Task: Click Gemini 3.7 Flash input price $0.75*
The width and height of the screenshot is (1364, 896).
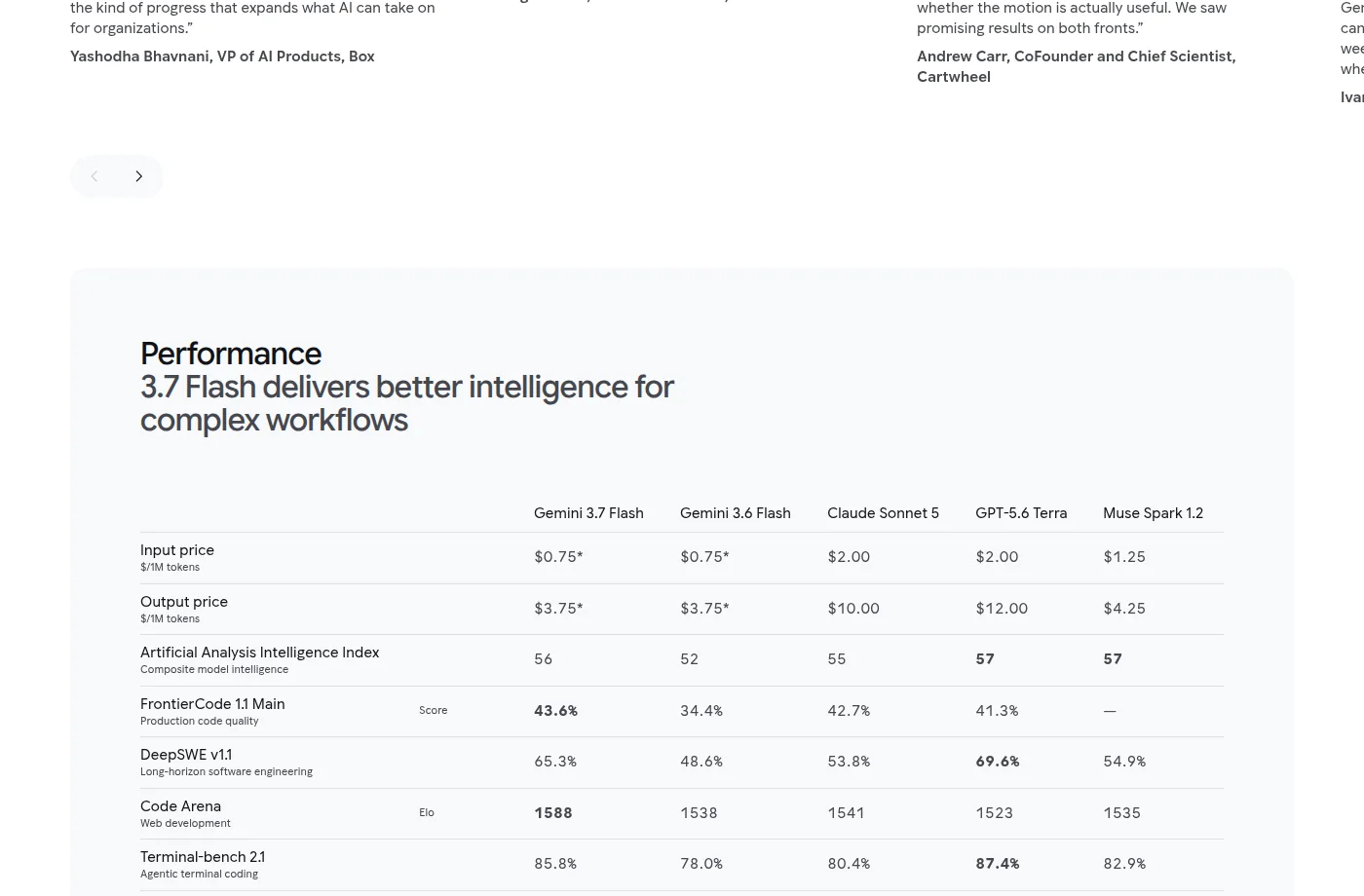Action: (x=558, y=557)
